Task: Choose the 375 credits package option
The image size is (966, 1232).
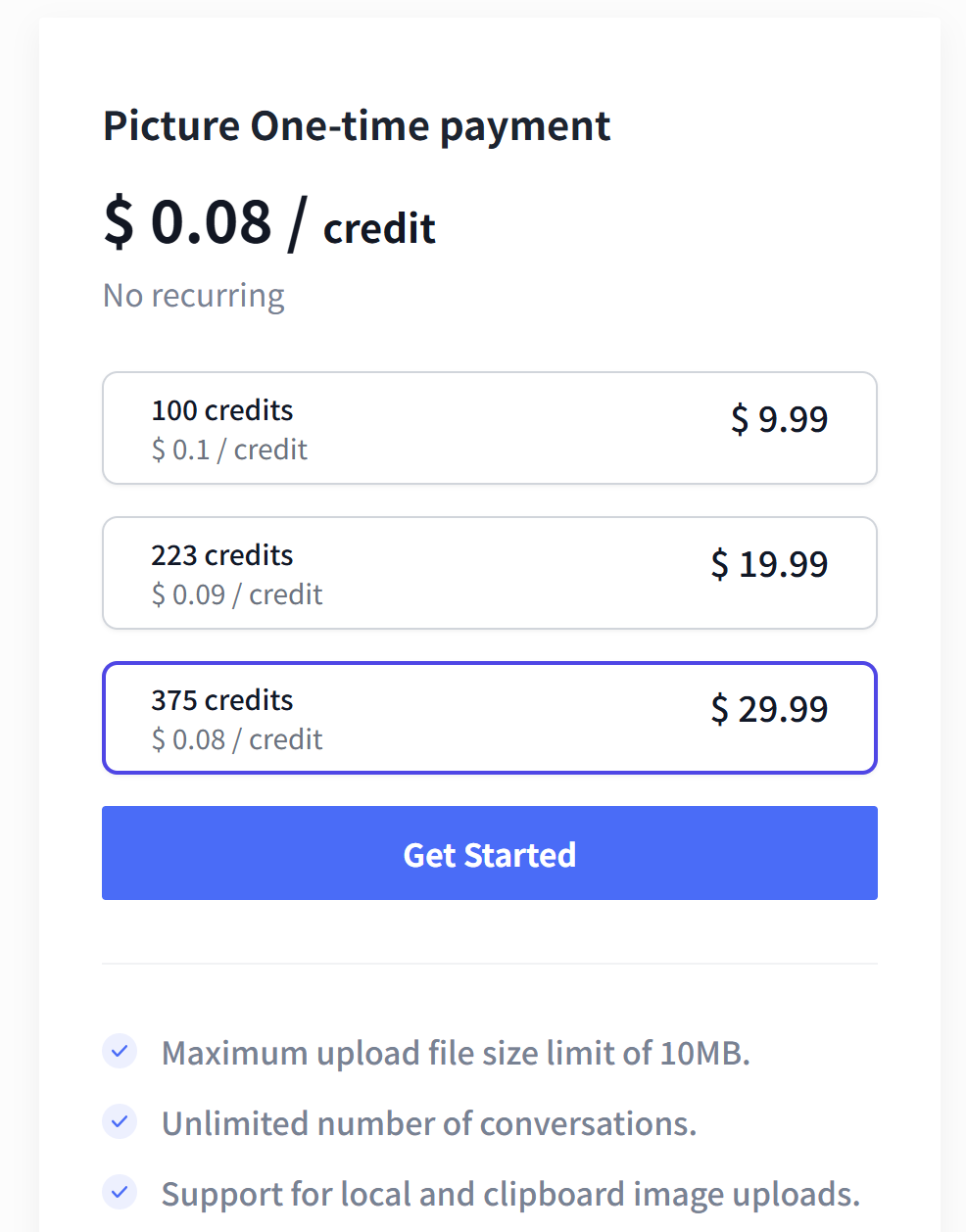Action: click(490, 718)
